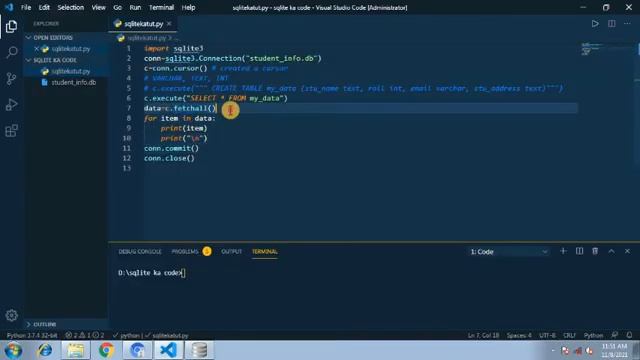Image resolution: width=640 pixels, height=360 pixels.
Task: Run Python file with the play icon
Action: point(595,24)
